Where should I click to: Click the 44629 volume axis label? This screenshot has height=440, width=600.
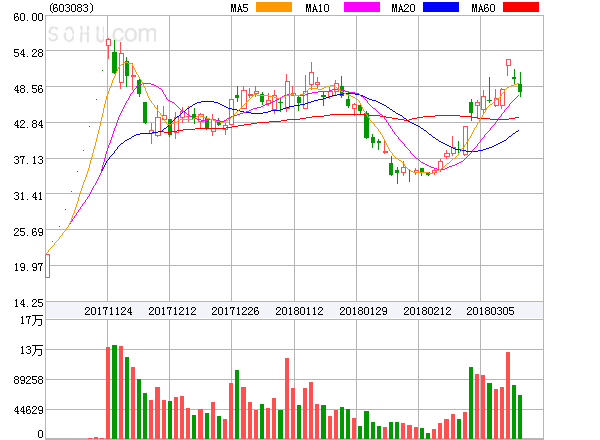pos(28,410)
